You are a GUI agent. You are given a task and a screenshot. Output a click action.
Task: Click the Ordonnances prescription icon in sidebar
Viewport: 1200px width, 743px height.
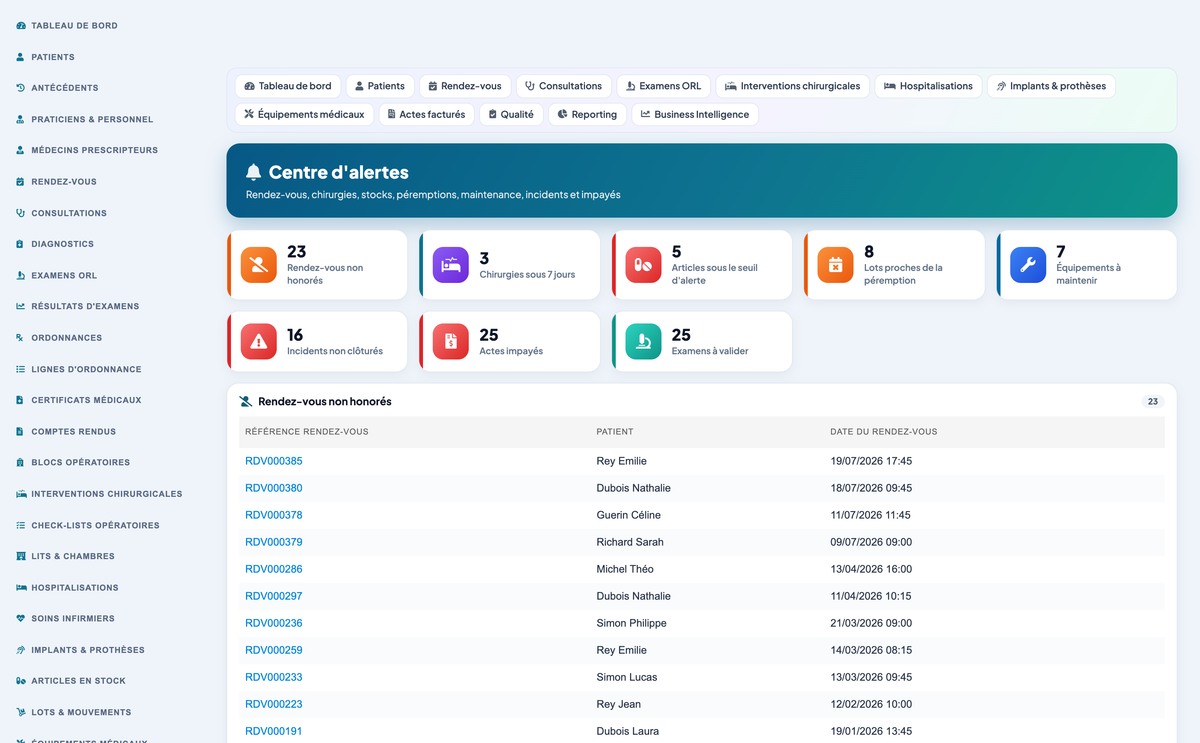(21, 338)
